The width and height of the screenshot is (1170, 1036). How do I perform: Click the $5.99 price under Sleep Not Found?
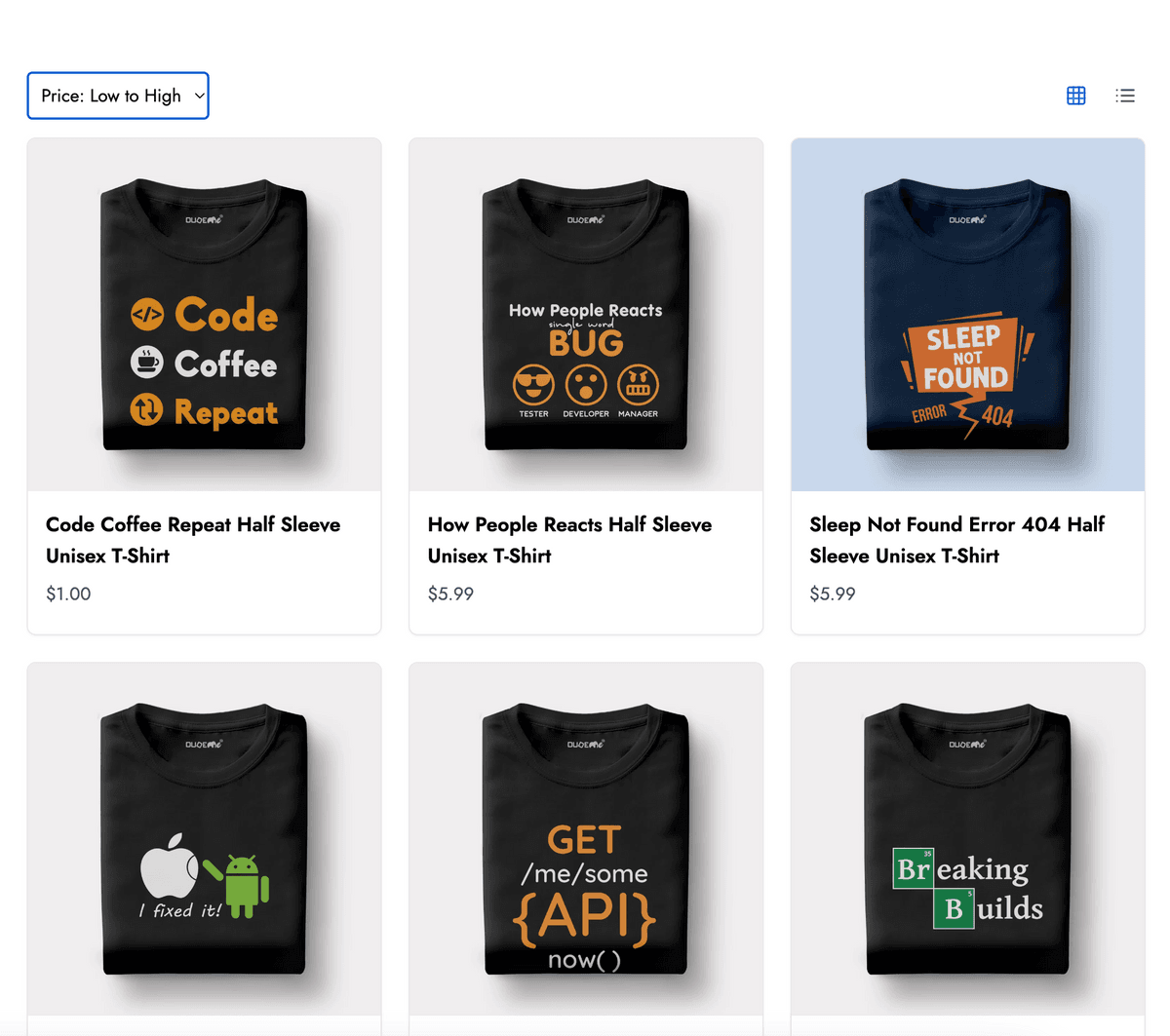coord(833,594)
